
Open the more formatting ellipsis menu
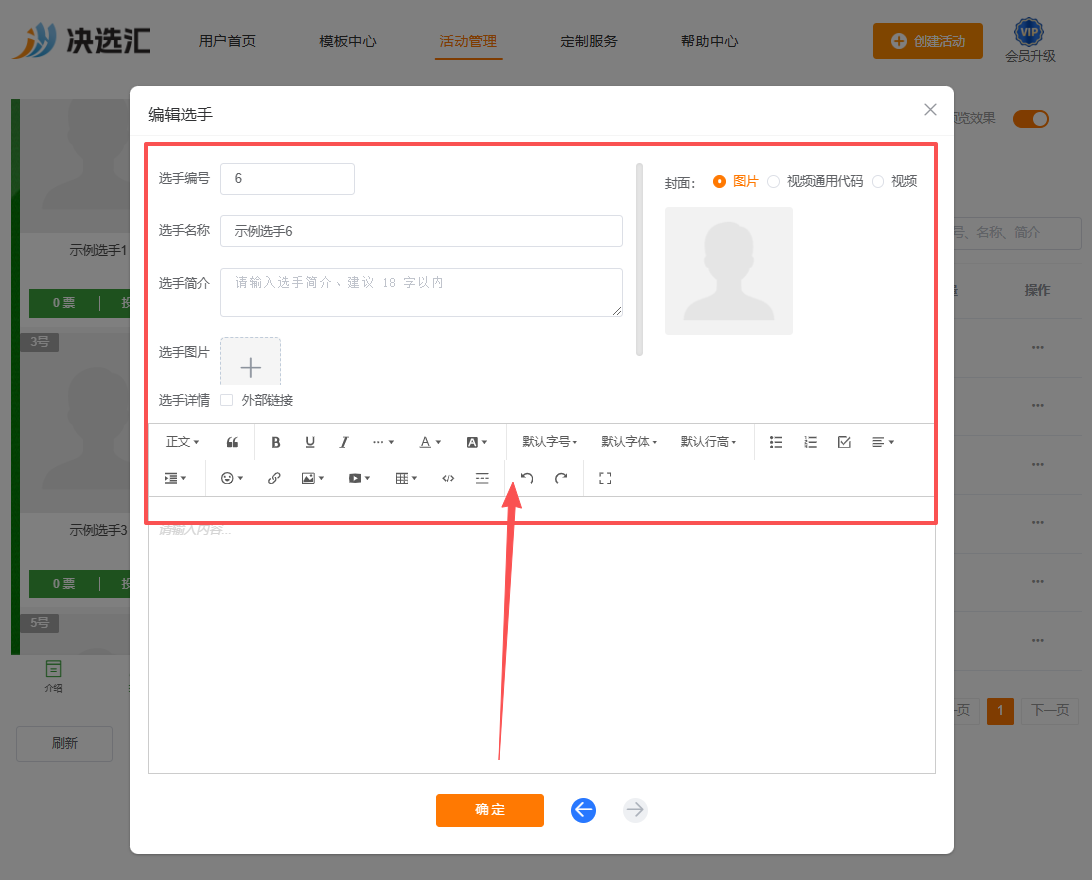click(x=383, y=442)
